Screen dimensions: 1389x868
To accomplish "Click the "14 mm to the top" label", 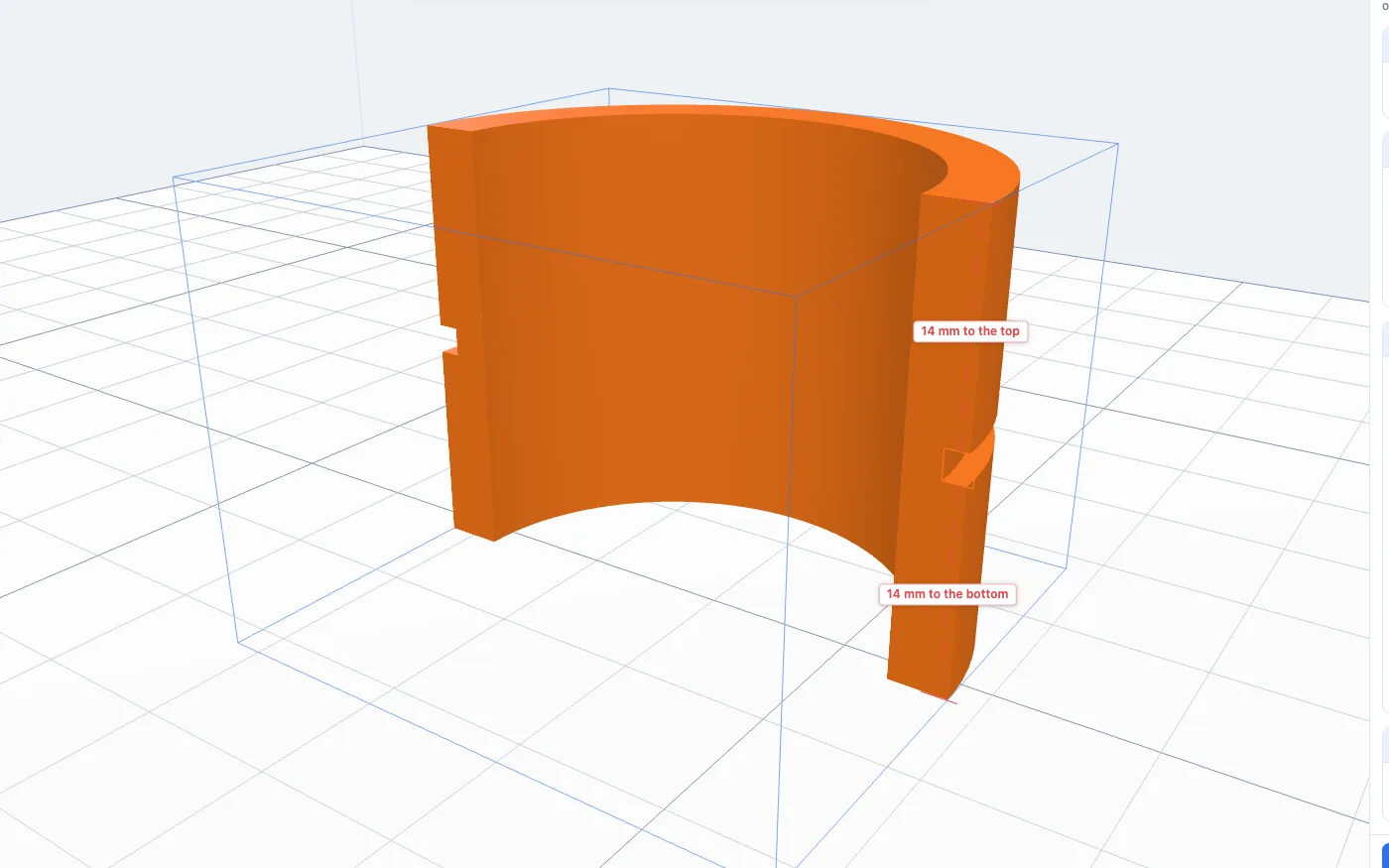I will pyautogui.click(x=969, y=331).
